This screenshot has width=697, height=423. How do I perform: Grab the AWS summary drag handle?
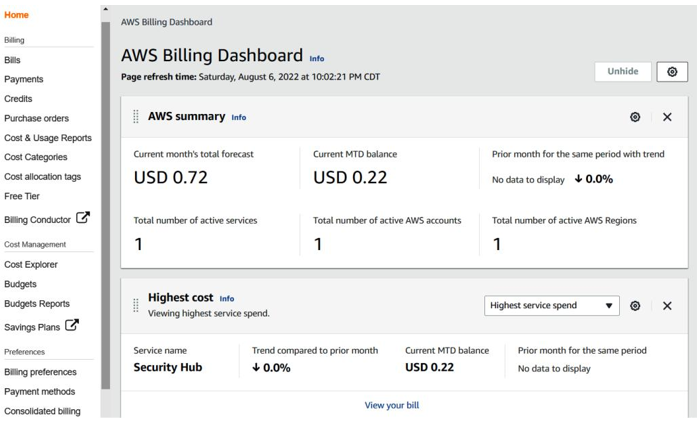pos(136,116)
